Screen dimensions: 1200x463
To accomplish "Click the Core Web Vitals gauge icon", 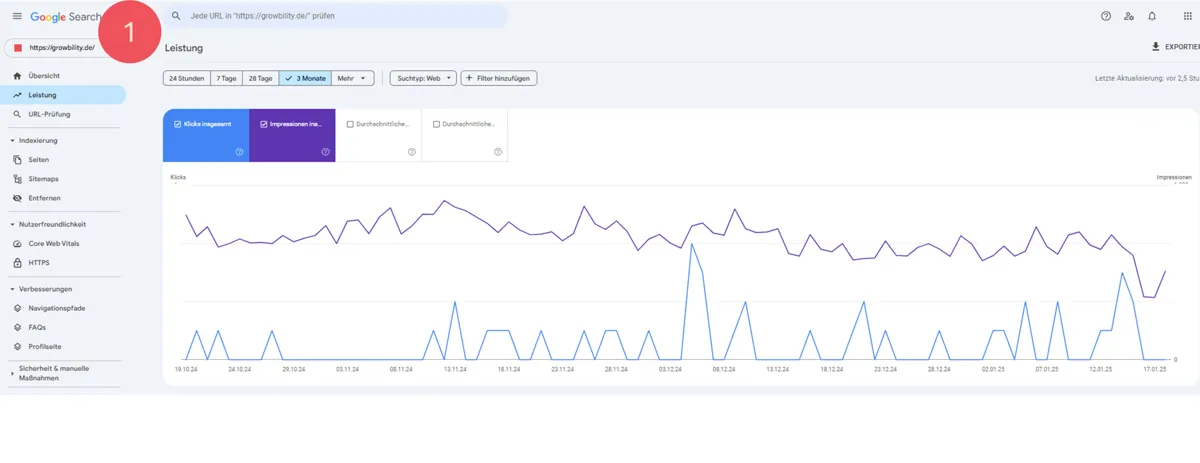I will 17,244.
